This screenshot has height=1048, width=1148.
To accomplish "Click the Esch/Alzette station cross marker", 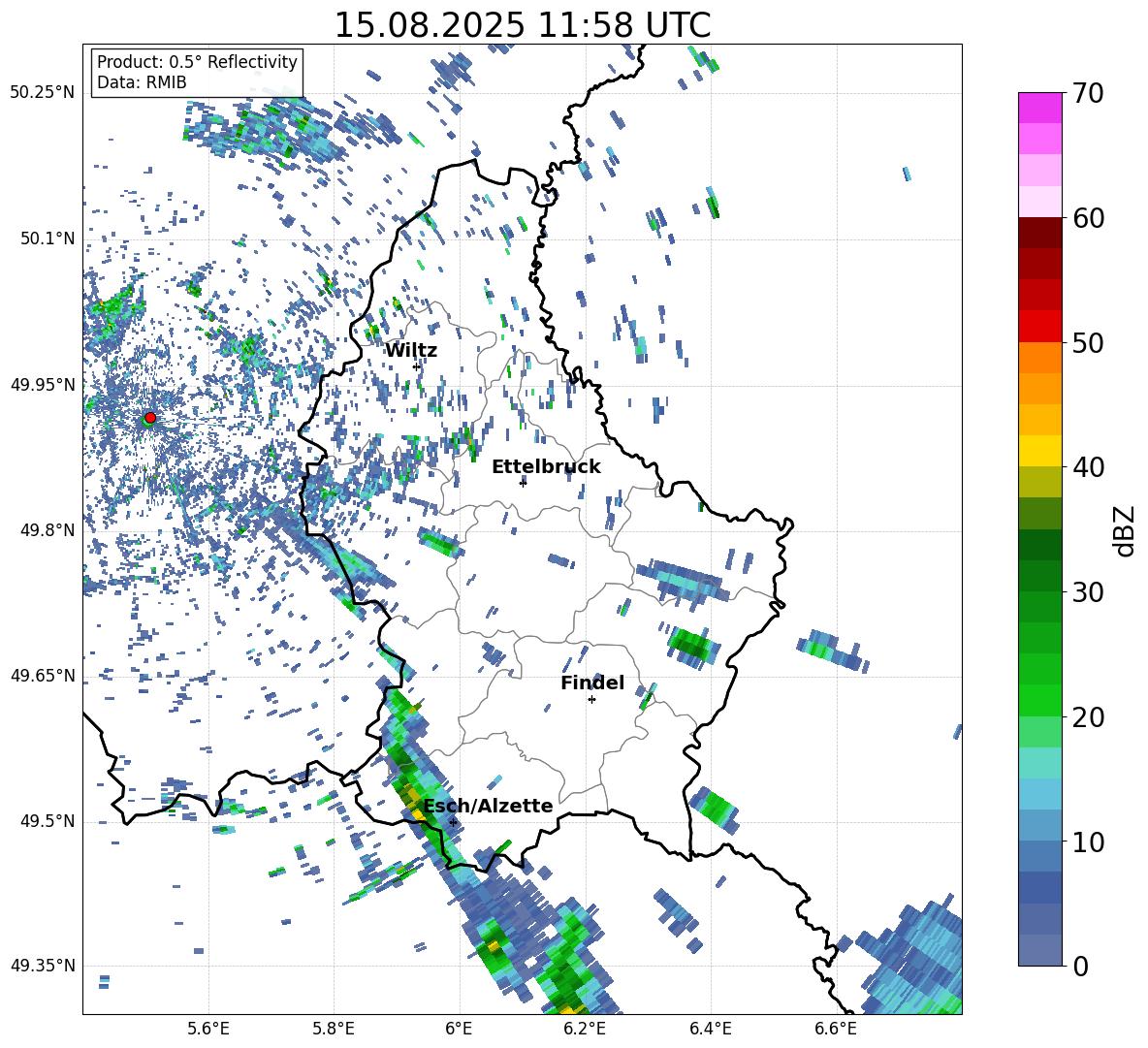I will pos(453,822).
